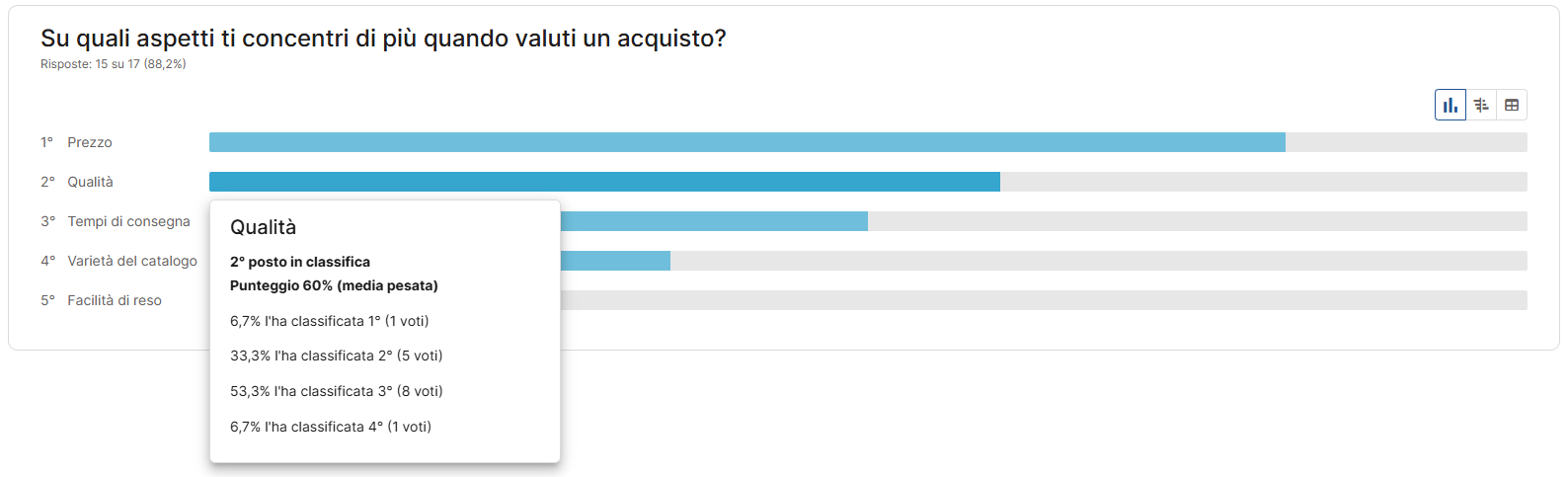The width and height of the screenshot is (1568, 477).
Task: Click the Punteggio 60% line in tooltip
Action: coord(334,285)
